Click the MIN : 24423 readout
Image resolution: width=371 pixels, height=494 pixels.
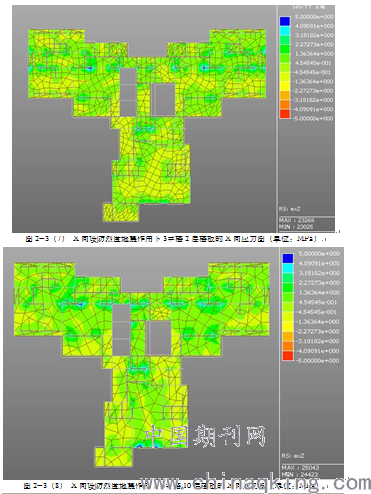[300, 474]
